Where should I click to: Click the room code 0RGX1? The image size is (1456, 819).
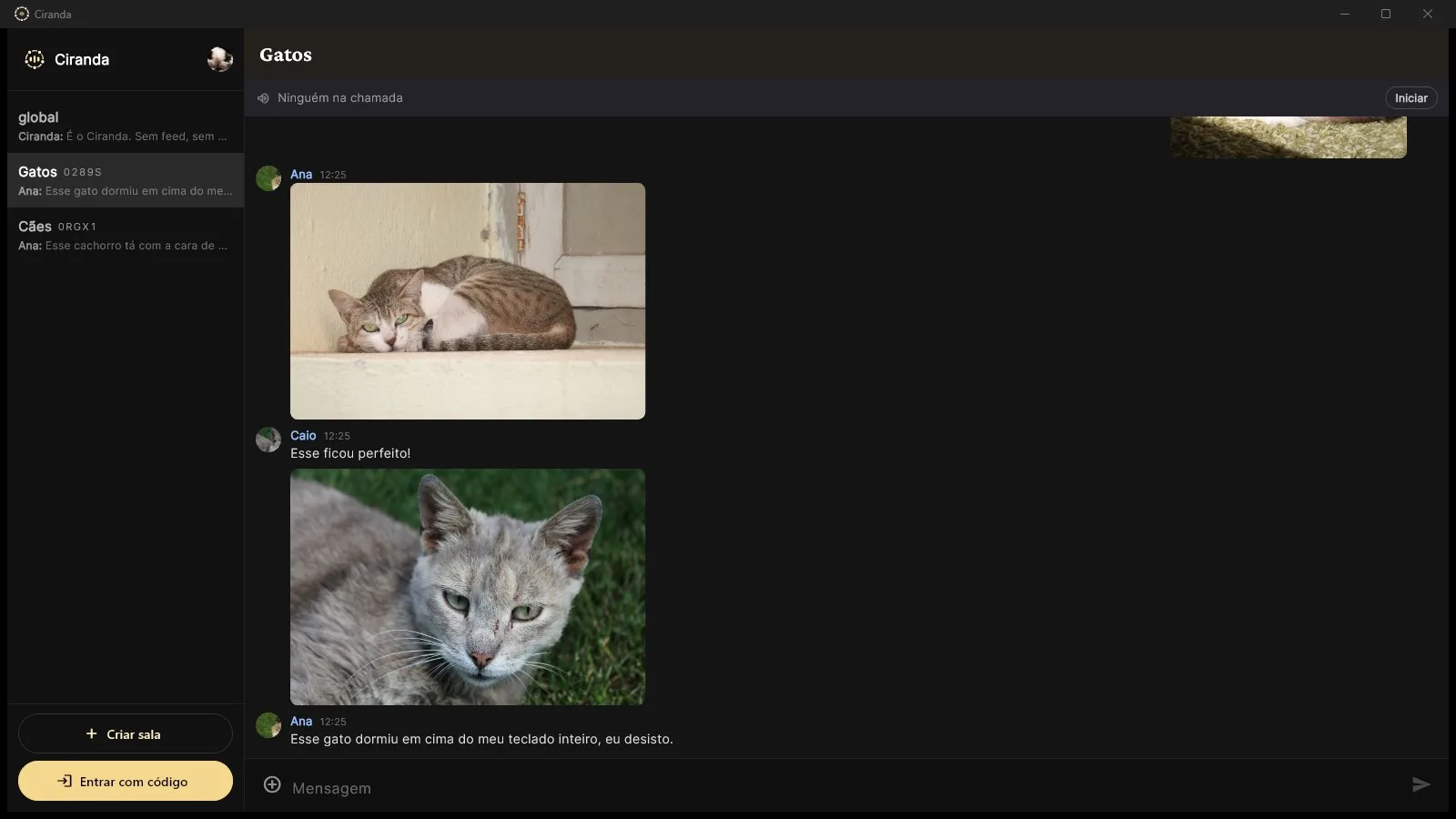coord(77,227)
